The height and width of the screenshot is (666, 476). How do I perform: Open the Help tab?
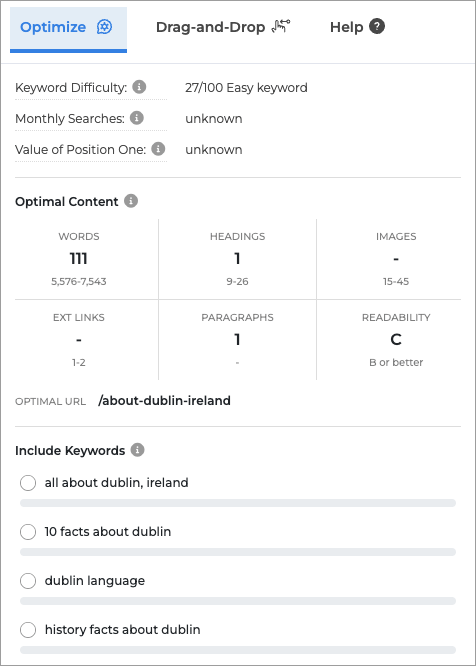[357, 27]
